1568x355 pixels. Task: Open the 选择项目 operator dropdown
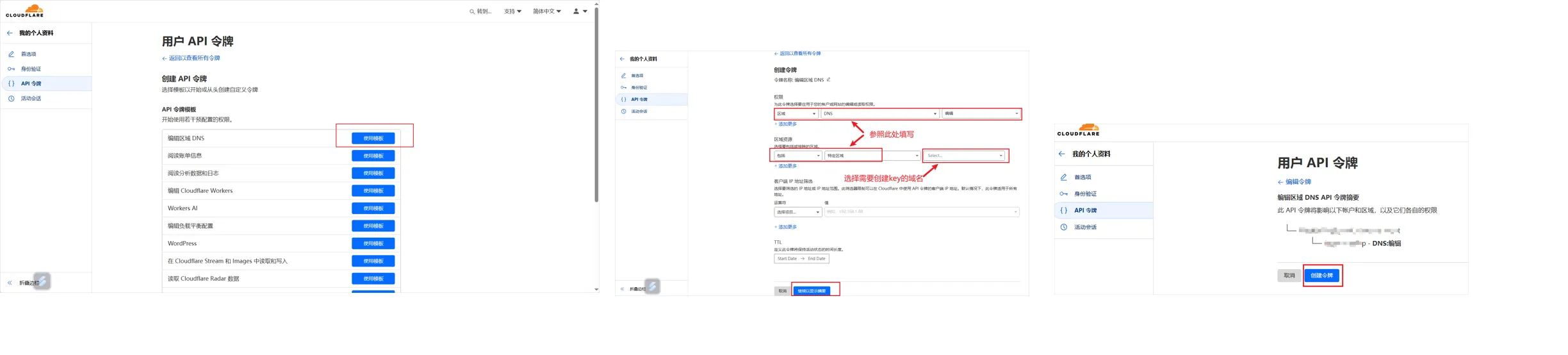tap(797, 212)
